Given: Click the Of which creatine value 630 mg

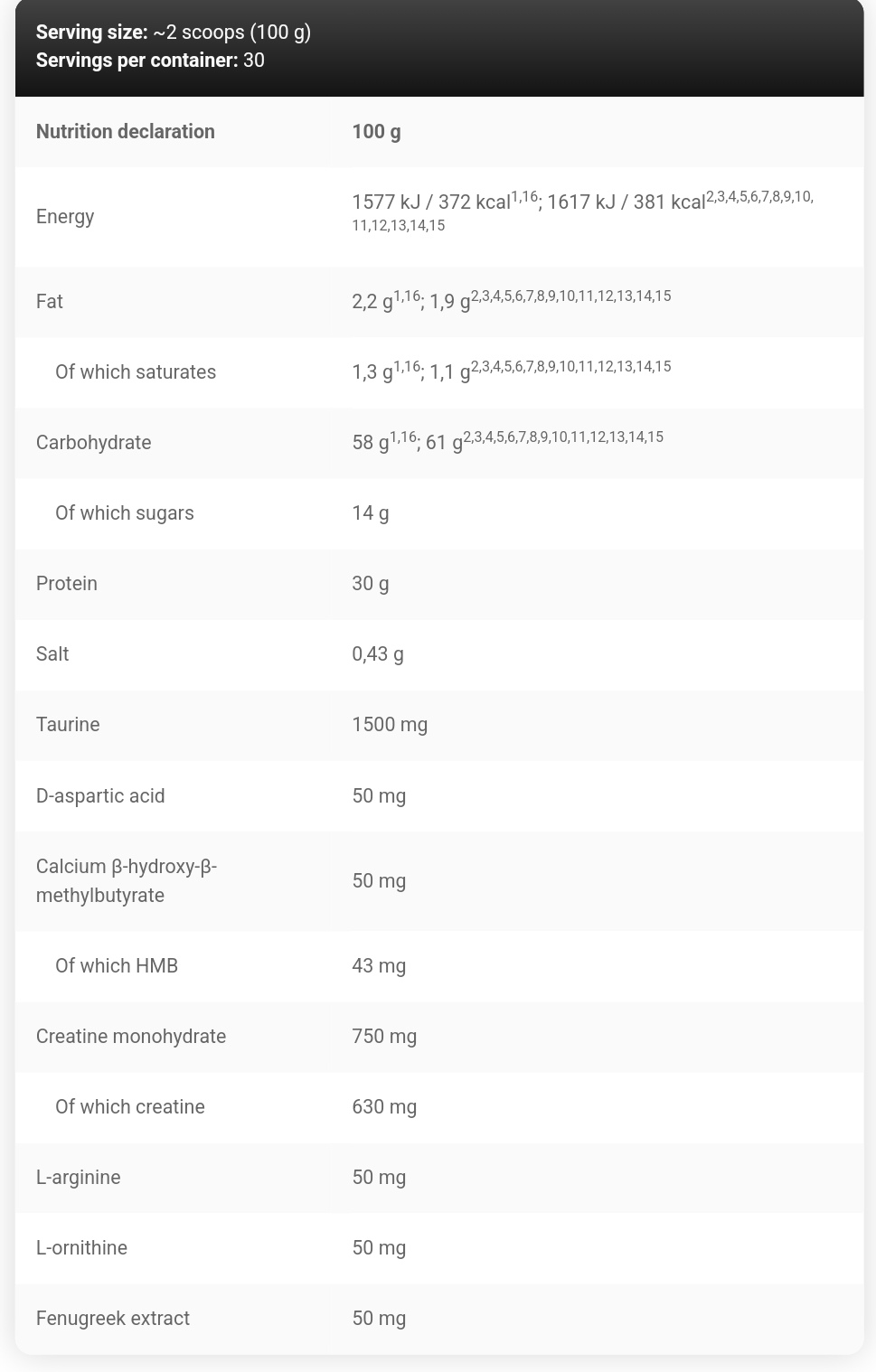Looking at the screenshot, I should [x=384, y=1107].
